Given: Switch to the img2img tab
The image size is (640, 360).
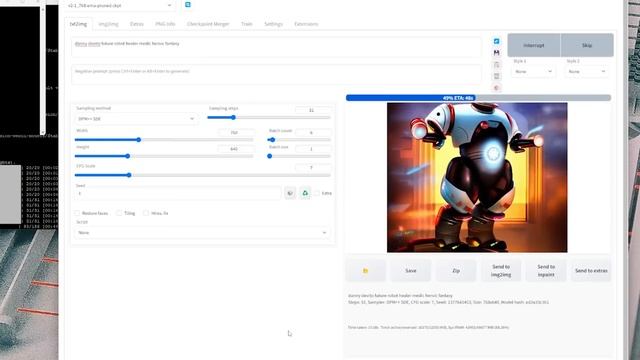Looking at the screenshot, I should [108, 24].
